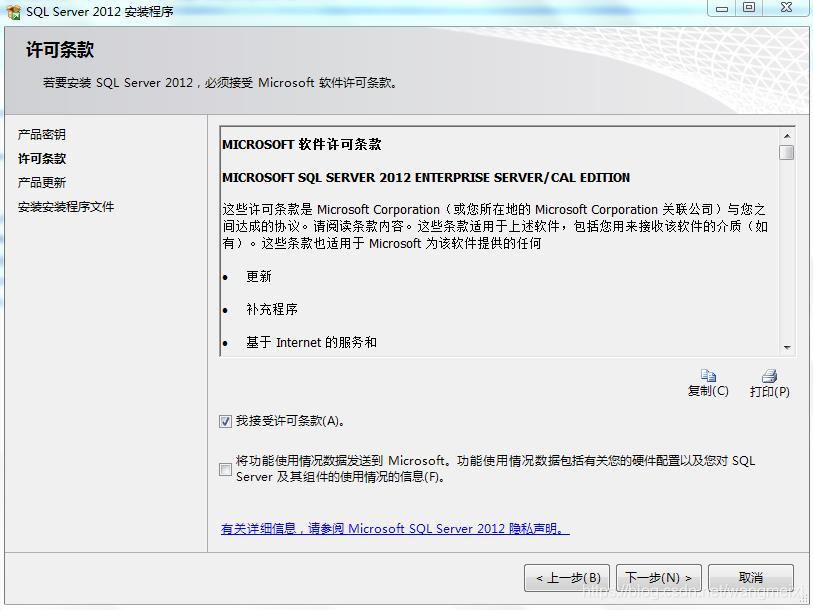
Task: Select the 许可条款 step in the sidebar
Action: pos(42,159)
